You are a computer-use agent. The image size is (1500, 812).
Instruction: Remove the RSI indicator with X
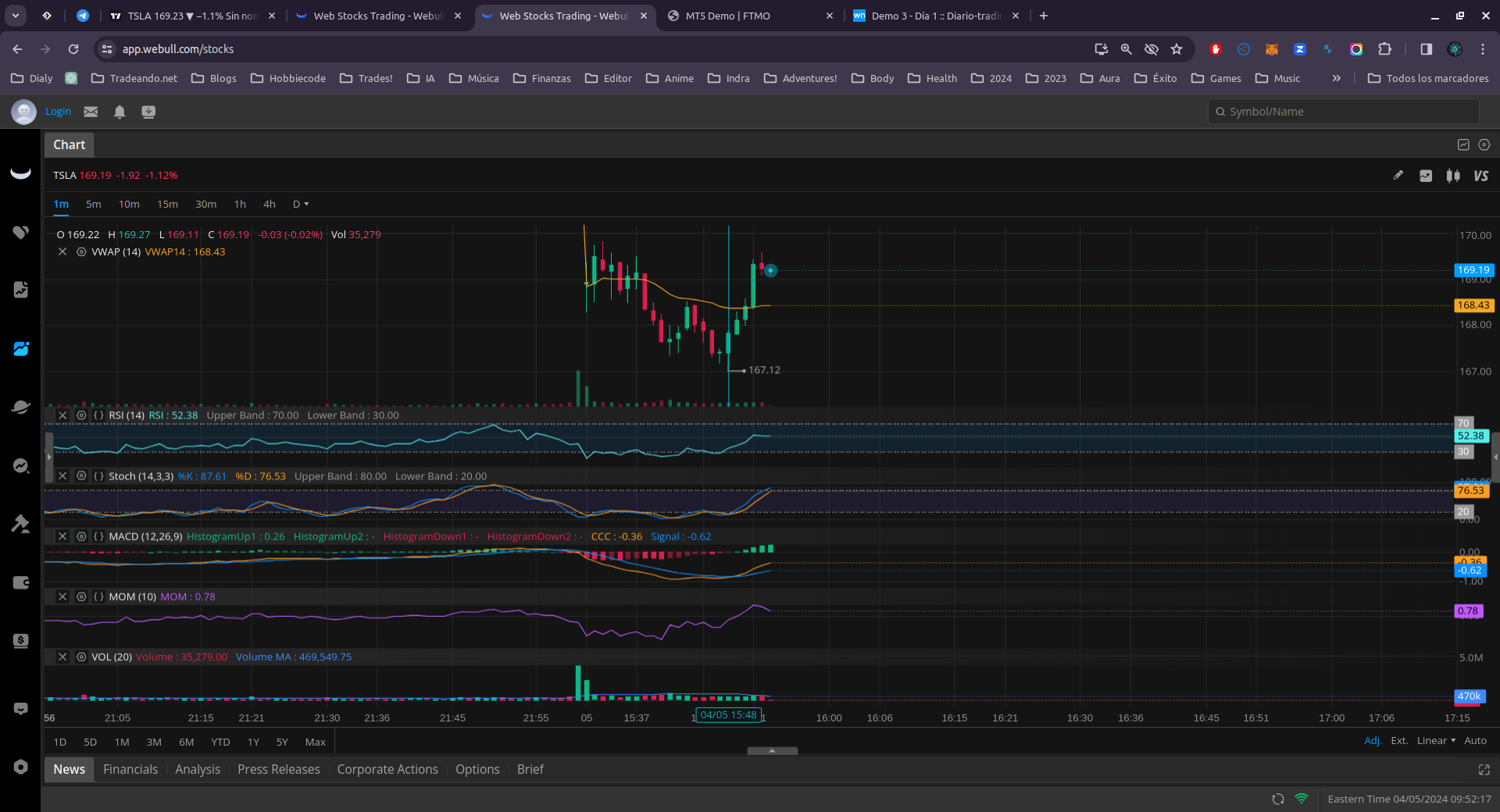[62, 415]
